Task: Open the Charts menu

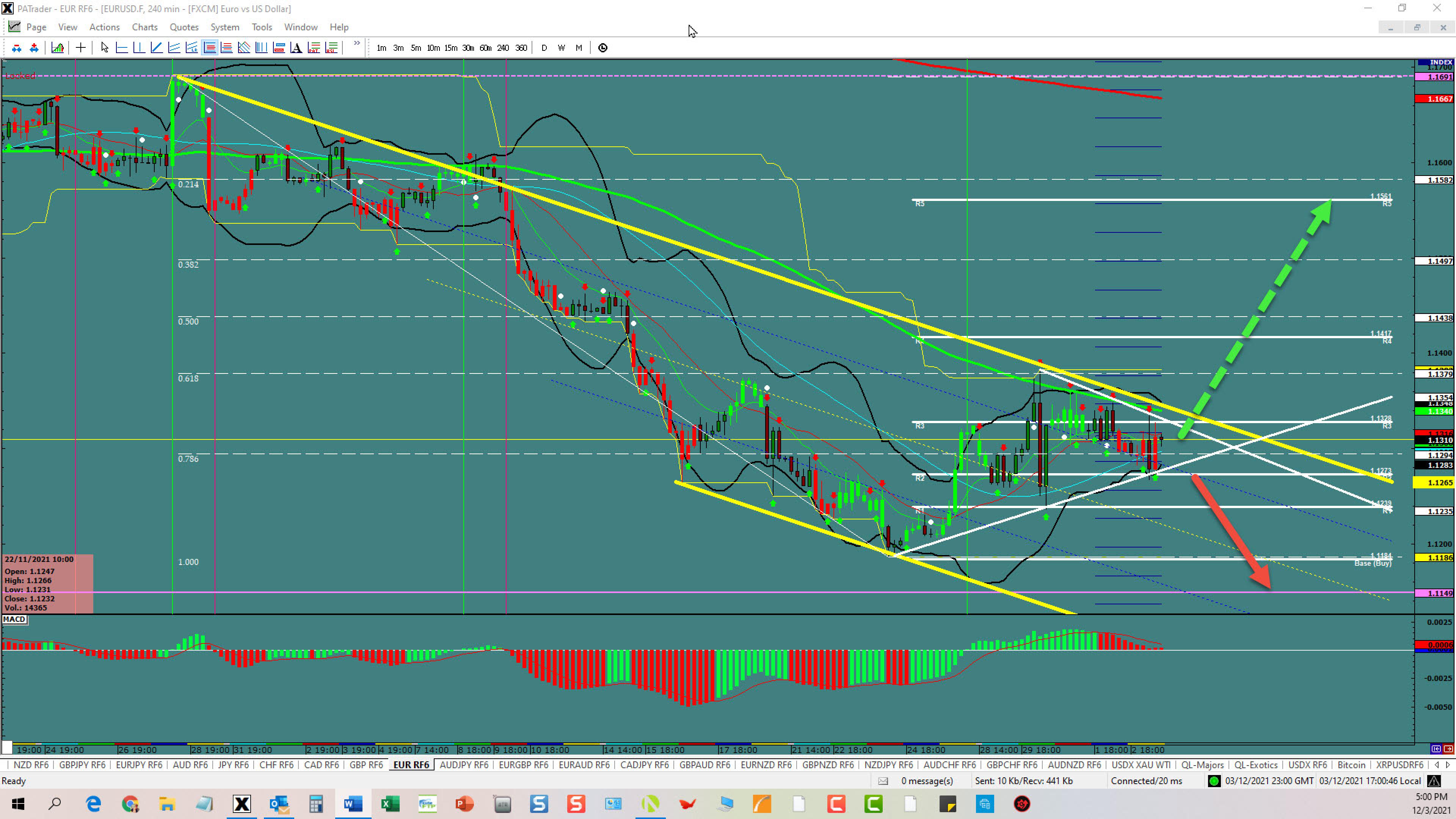Action: click(x=145, y=27)
